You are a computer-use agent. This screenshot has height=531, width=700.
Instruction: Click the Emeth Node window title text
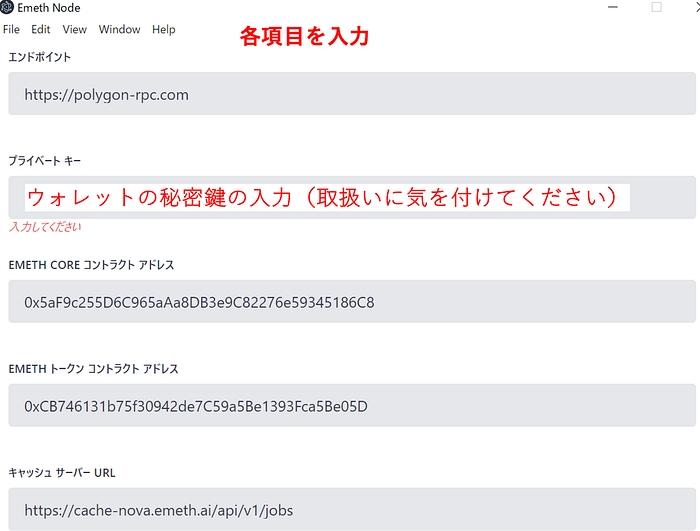pyautogui.click(x=49, y=8)
